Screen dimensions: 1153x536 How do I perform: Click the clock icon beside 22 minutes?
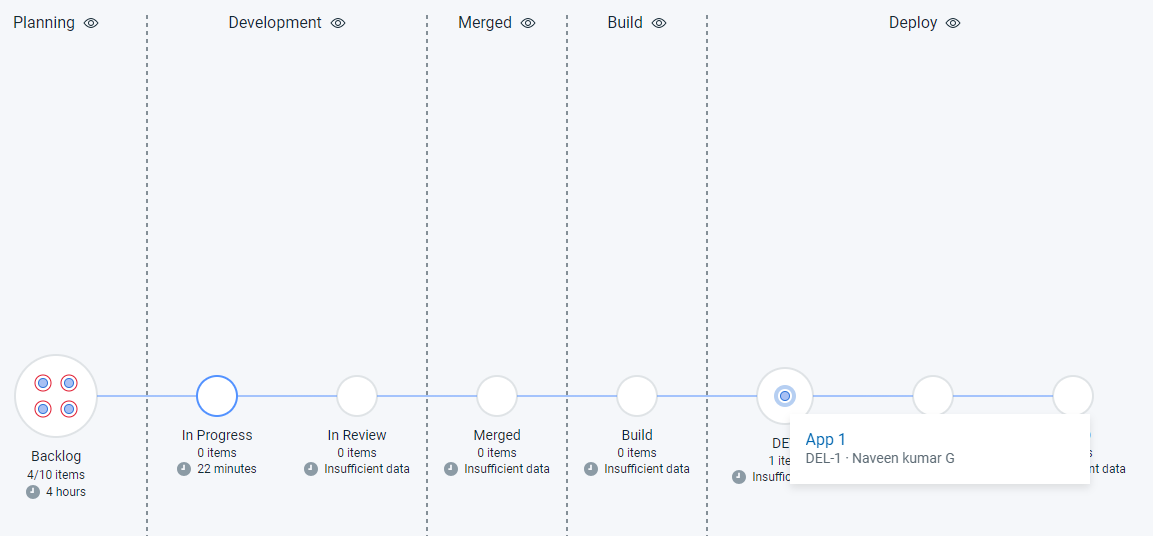click(184, 468)
